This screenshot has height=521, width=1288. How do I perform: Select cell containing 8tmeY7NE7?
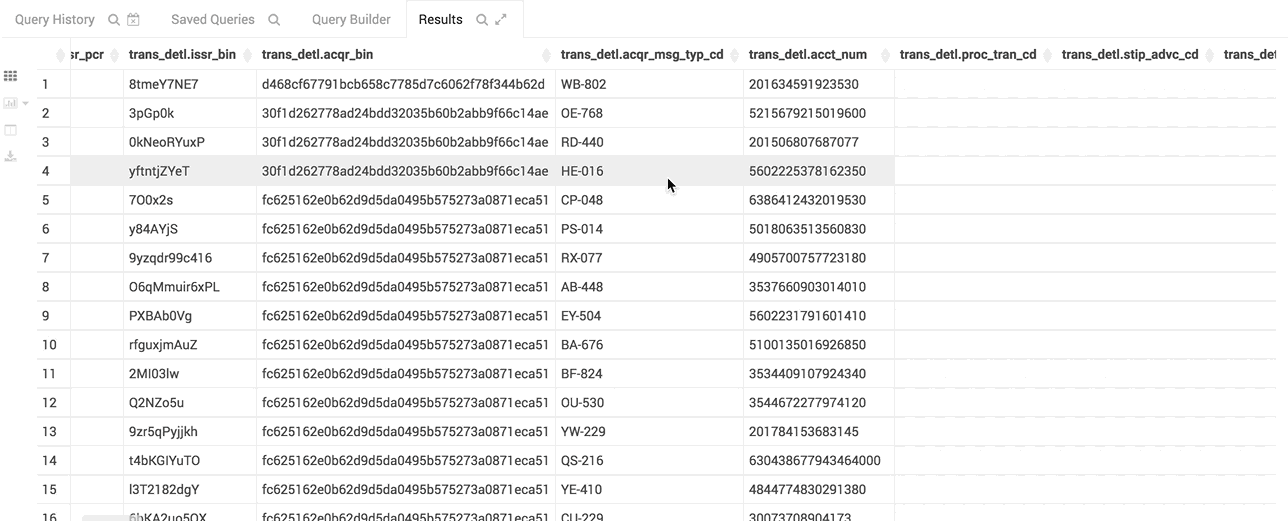[164, 84]
